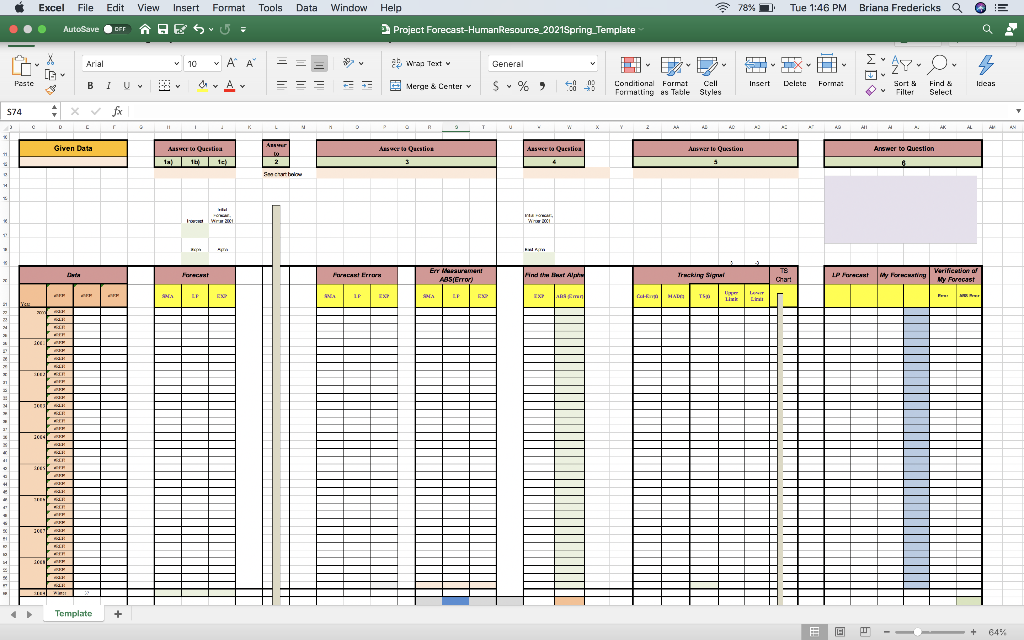Add a new sheet with plus button
Viewport: 1024px width, 640px height.
(118, 614)
